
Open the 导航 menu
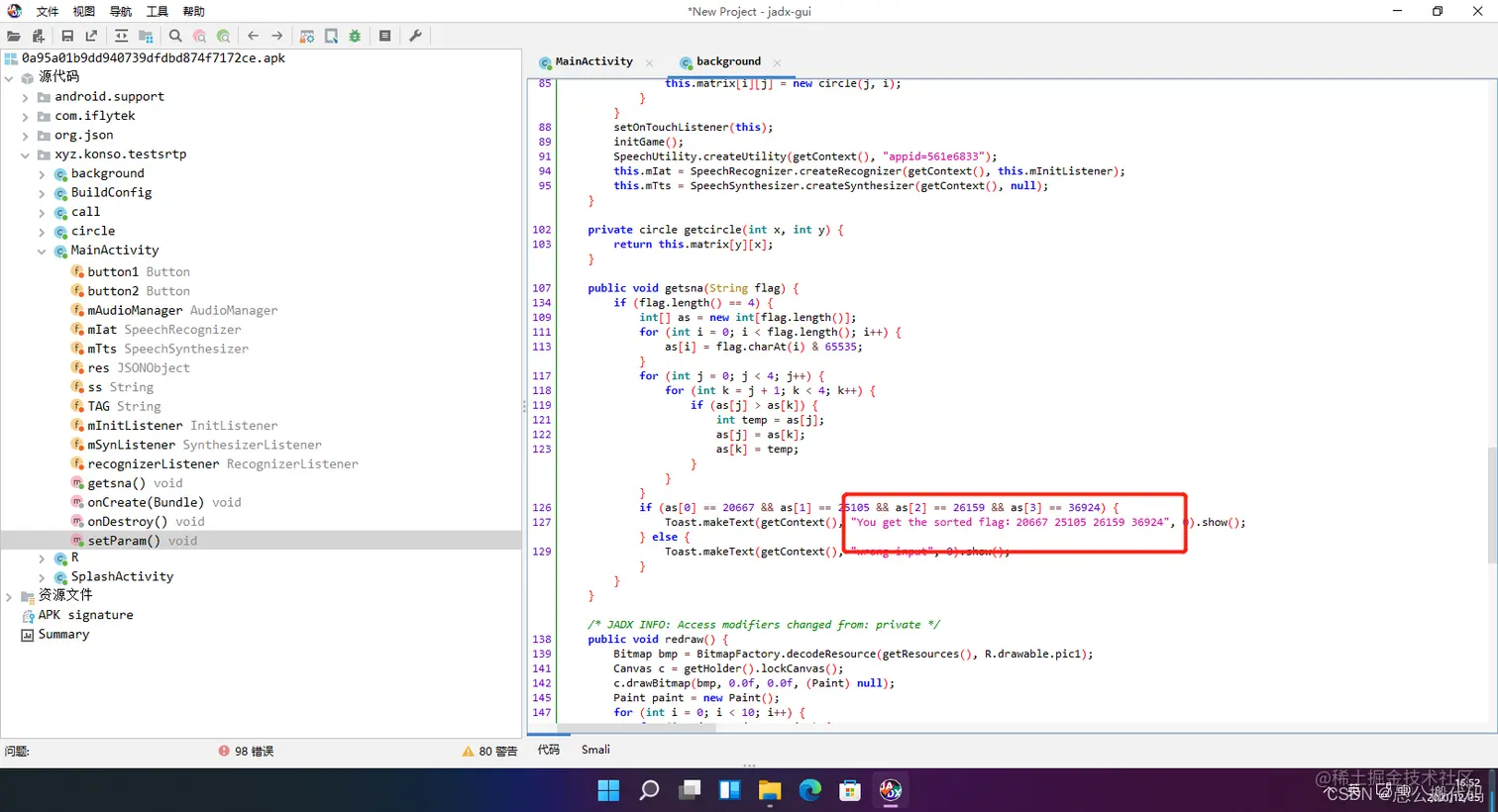coord(121,12)
